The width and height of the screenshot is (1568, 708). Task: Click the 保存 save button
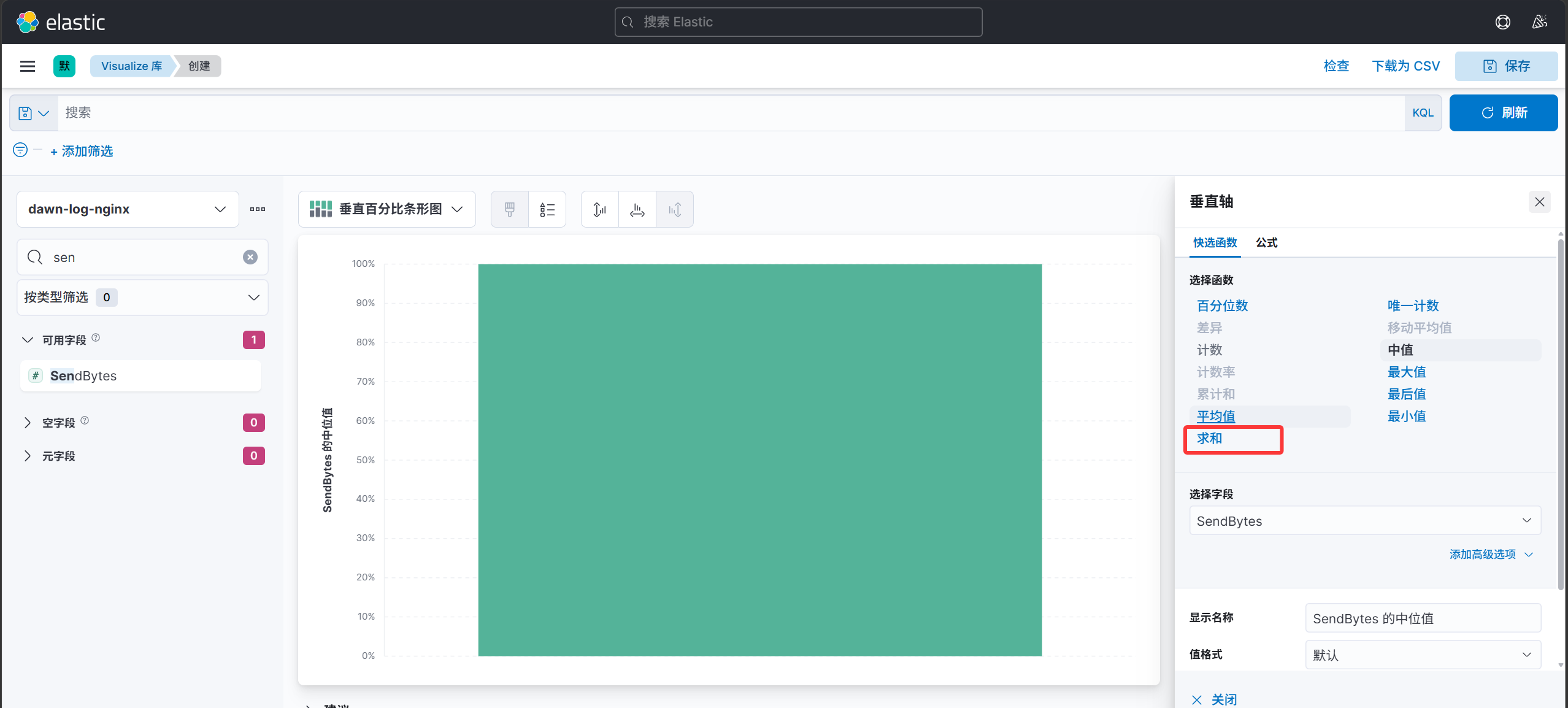pos(1506,66)
